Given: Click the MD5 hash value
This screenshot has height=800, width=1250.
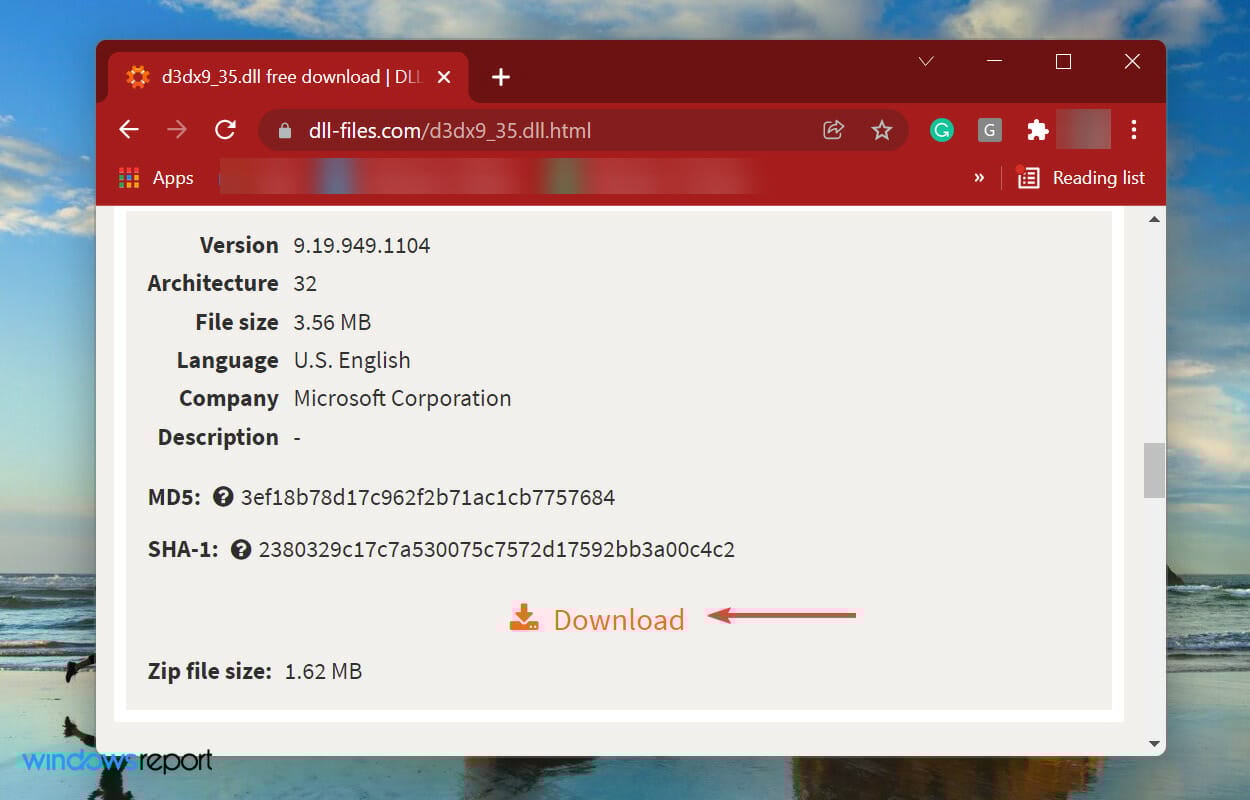Looking at the screenshot, I should click(x=428, y=497).
